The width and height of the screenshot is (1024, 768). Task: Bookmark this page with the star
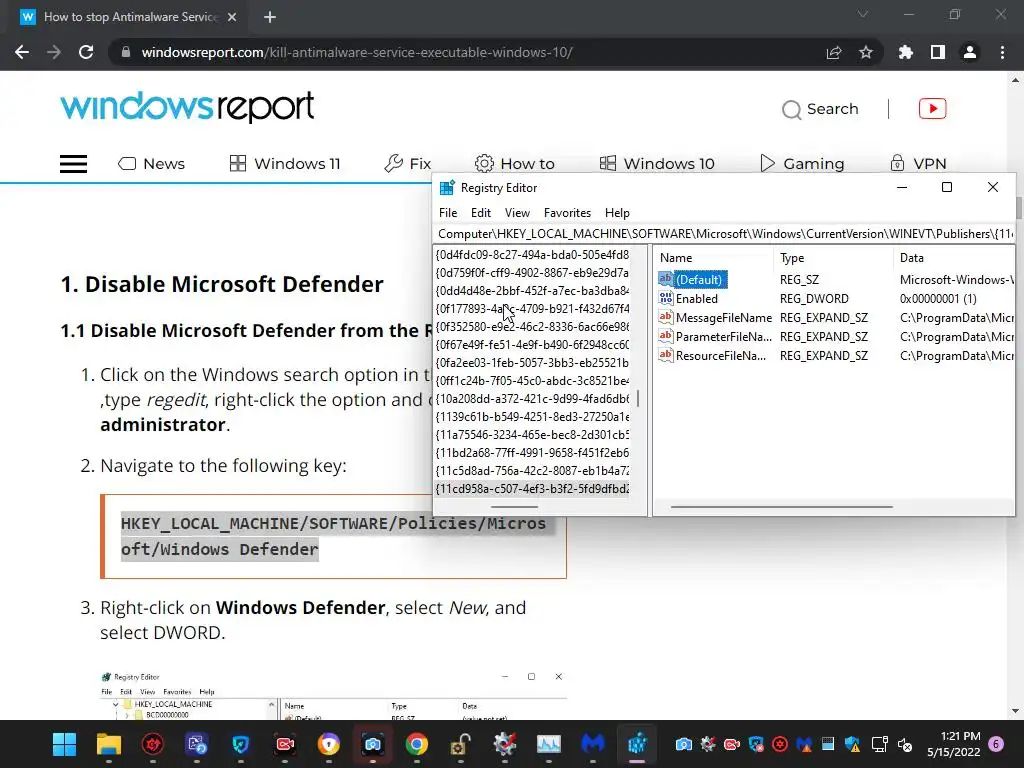(866, 52)
